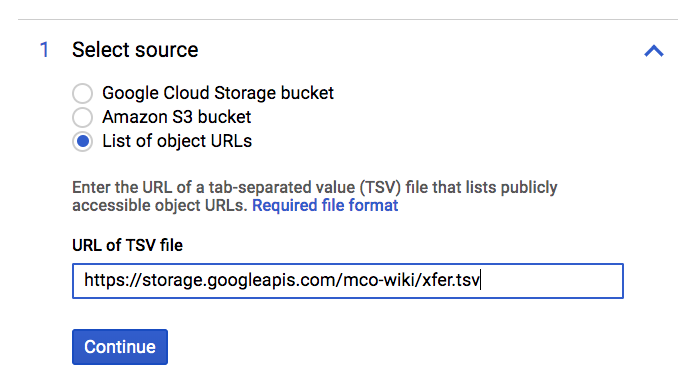
Task: Click the Select source heading text
Action: 135,50
